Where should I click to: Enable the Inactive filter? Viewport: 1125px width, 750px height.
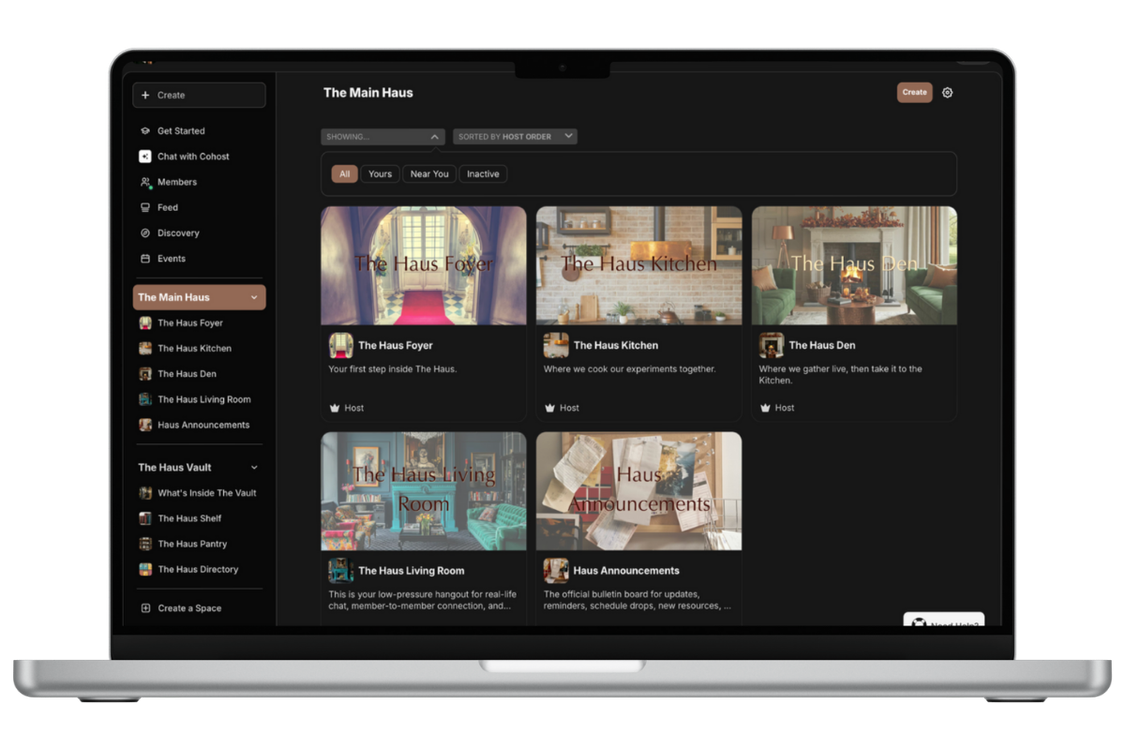pos(483,173)
